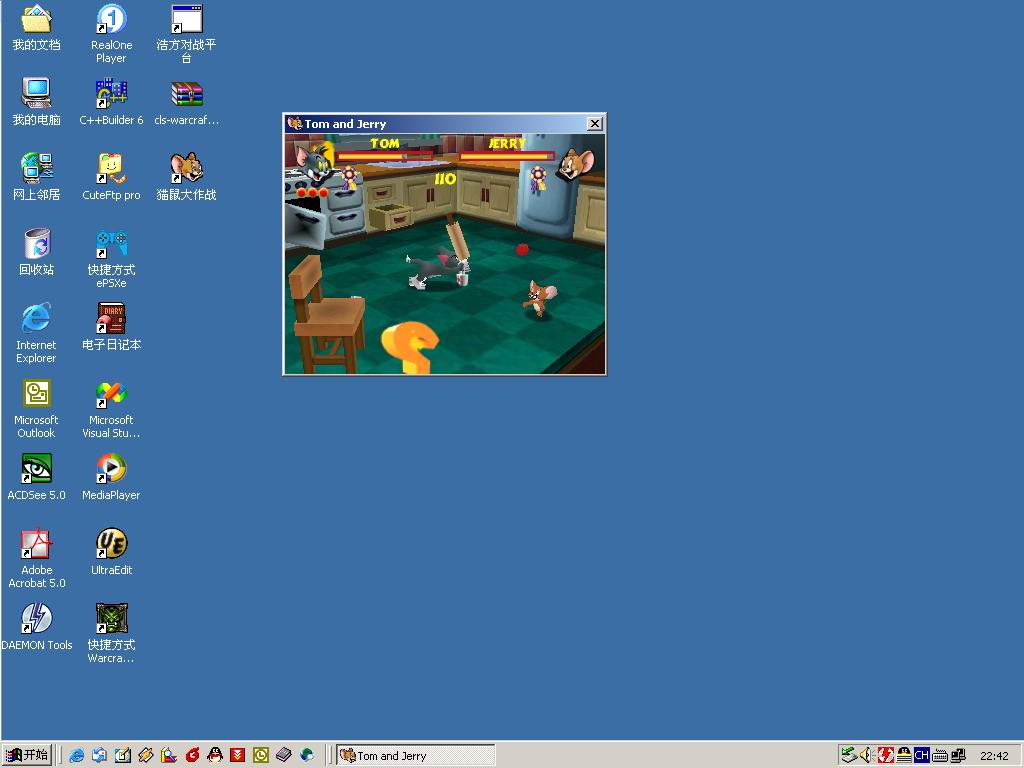This screenshot has width=1024, height=768.
Task: Select the 电子日记本 diary shortcut
Action: pyautogui.click(x=111, y=327)
